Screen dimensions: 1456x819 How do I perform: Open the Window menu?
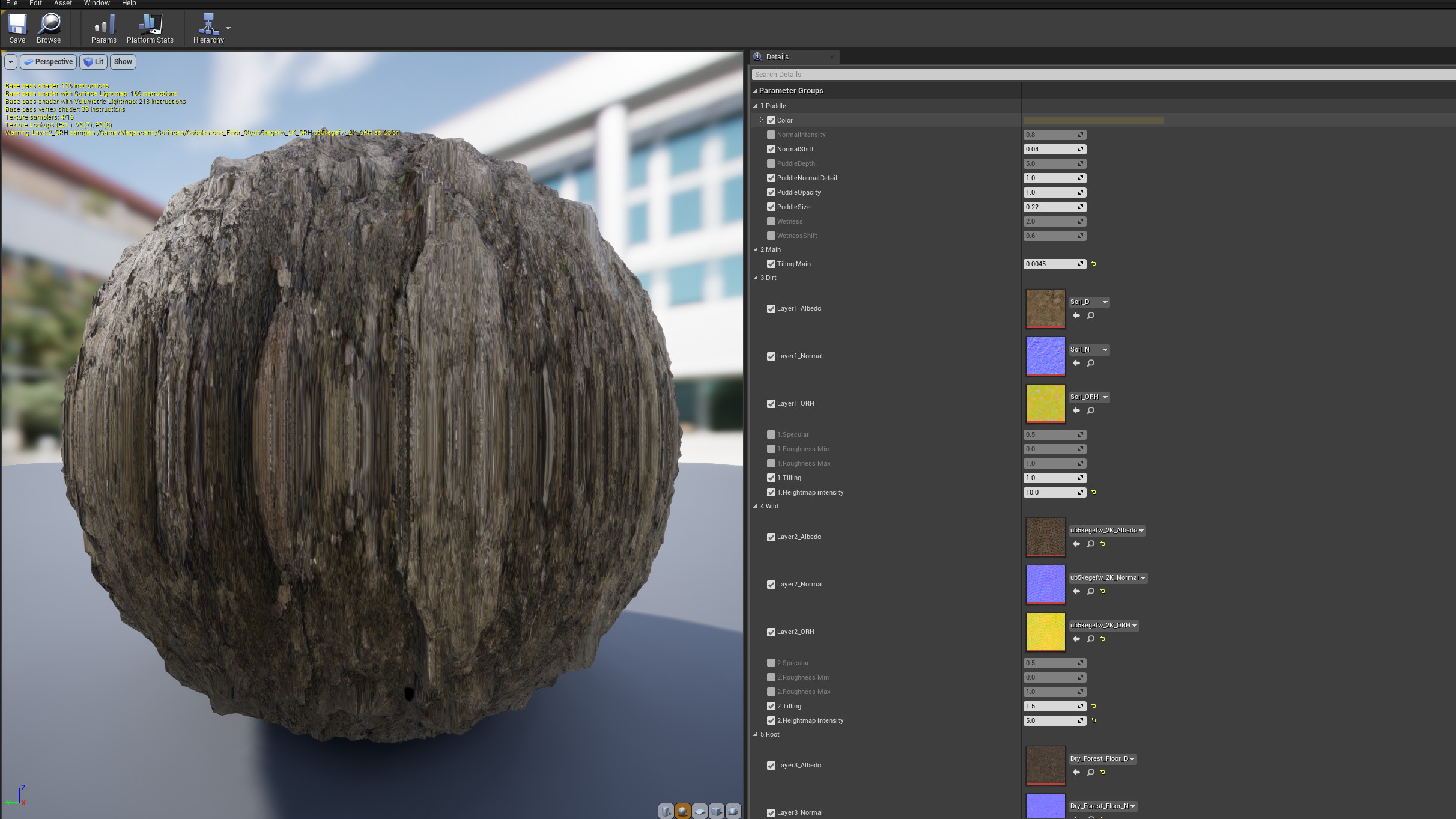point(97,4)
